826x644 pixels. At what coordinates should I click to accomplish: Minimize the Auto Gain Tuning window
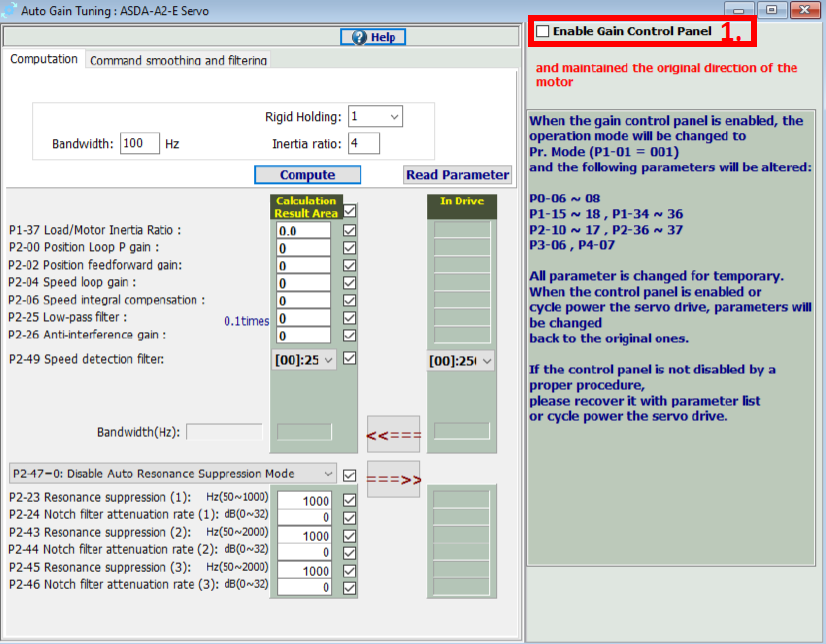(740, 9)
